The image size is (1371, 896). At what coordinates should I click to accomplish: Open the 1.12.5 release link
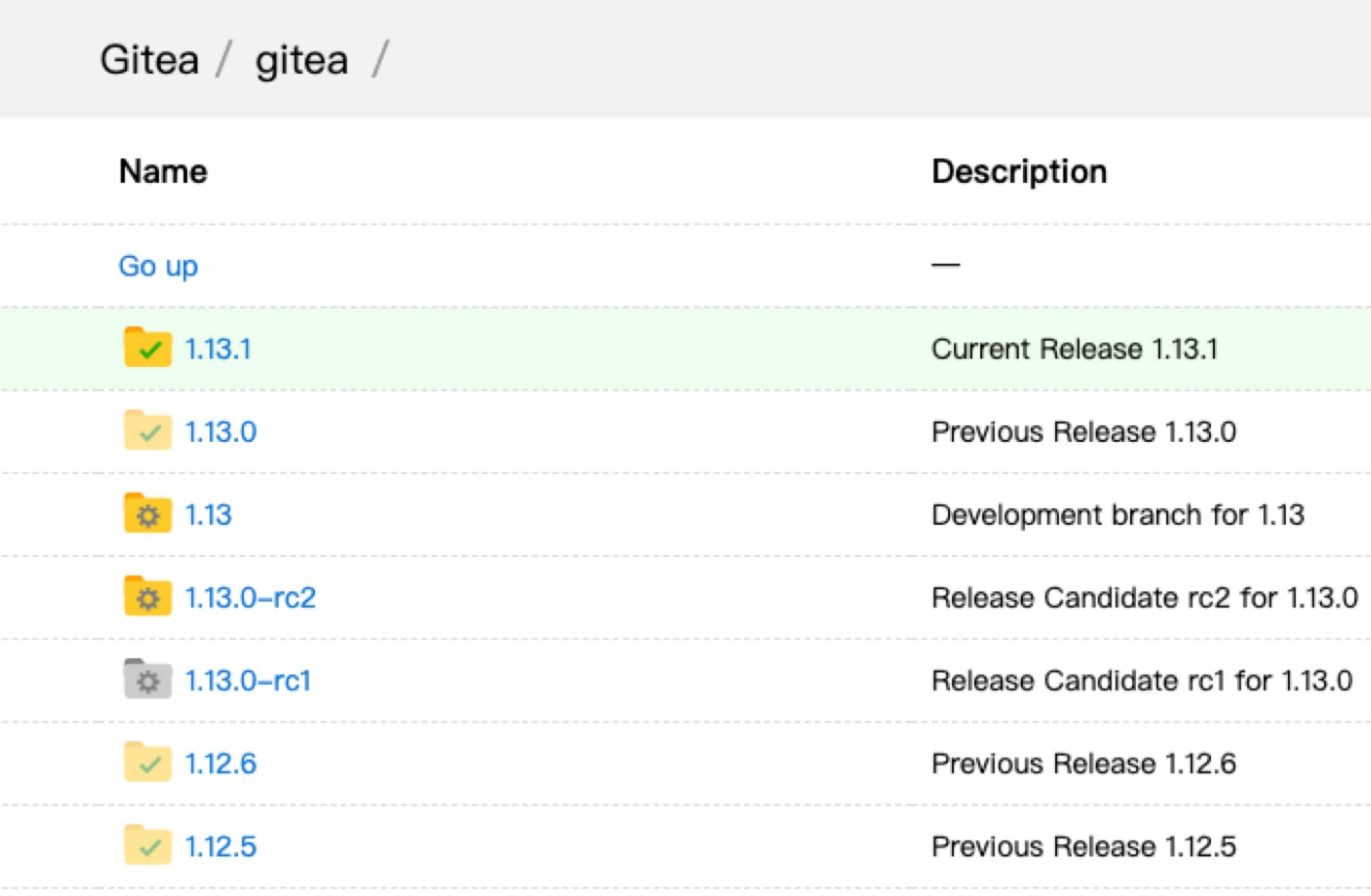pos(221,847)
